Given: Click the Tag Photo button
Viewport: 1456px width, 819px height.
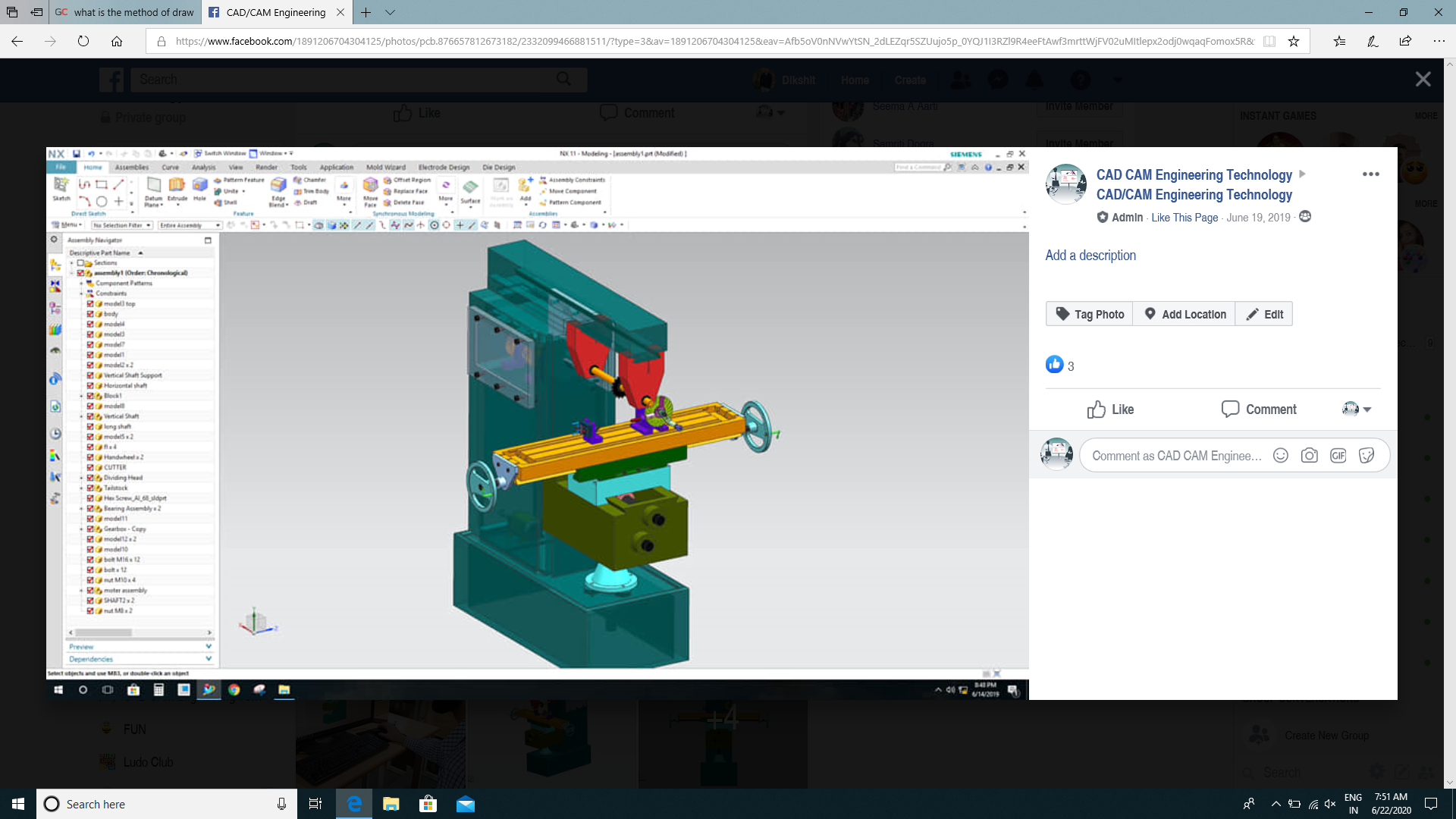Looking at the screenshot, I should click(1090, 314).
